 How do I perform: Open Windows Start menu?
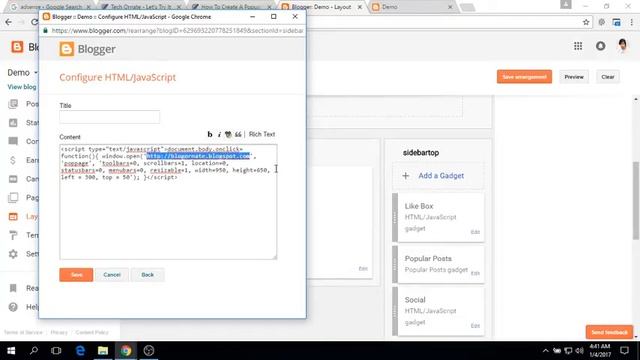11,351
